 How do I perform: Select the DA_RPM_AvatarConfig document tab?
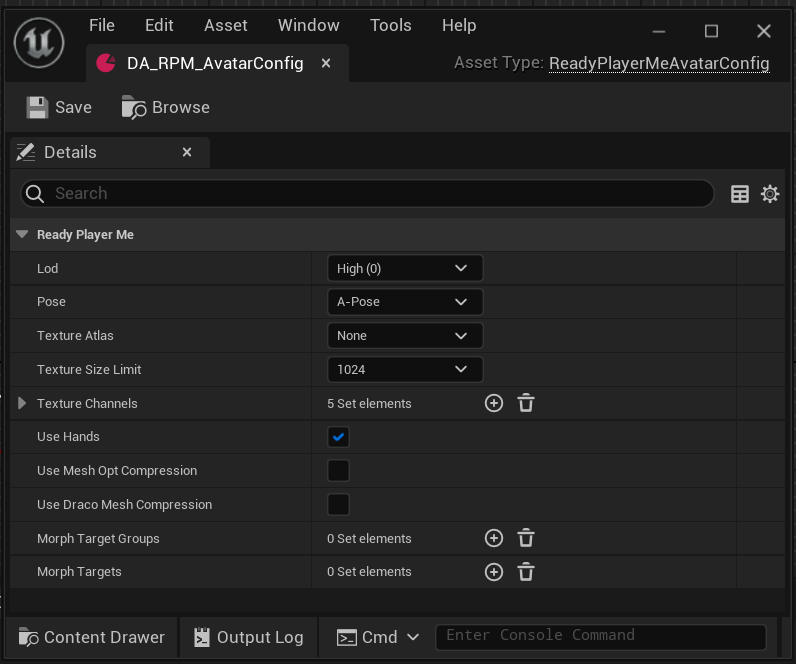point(217,63)
